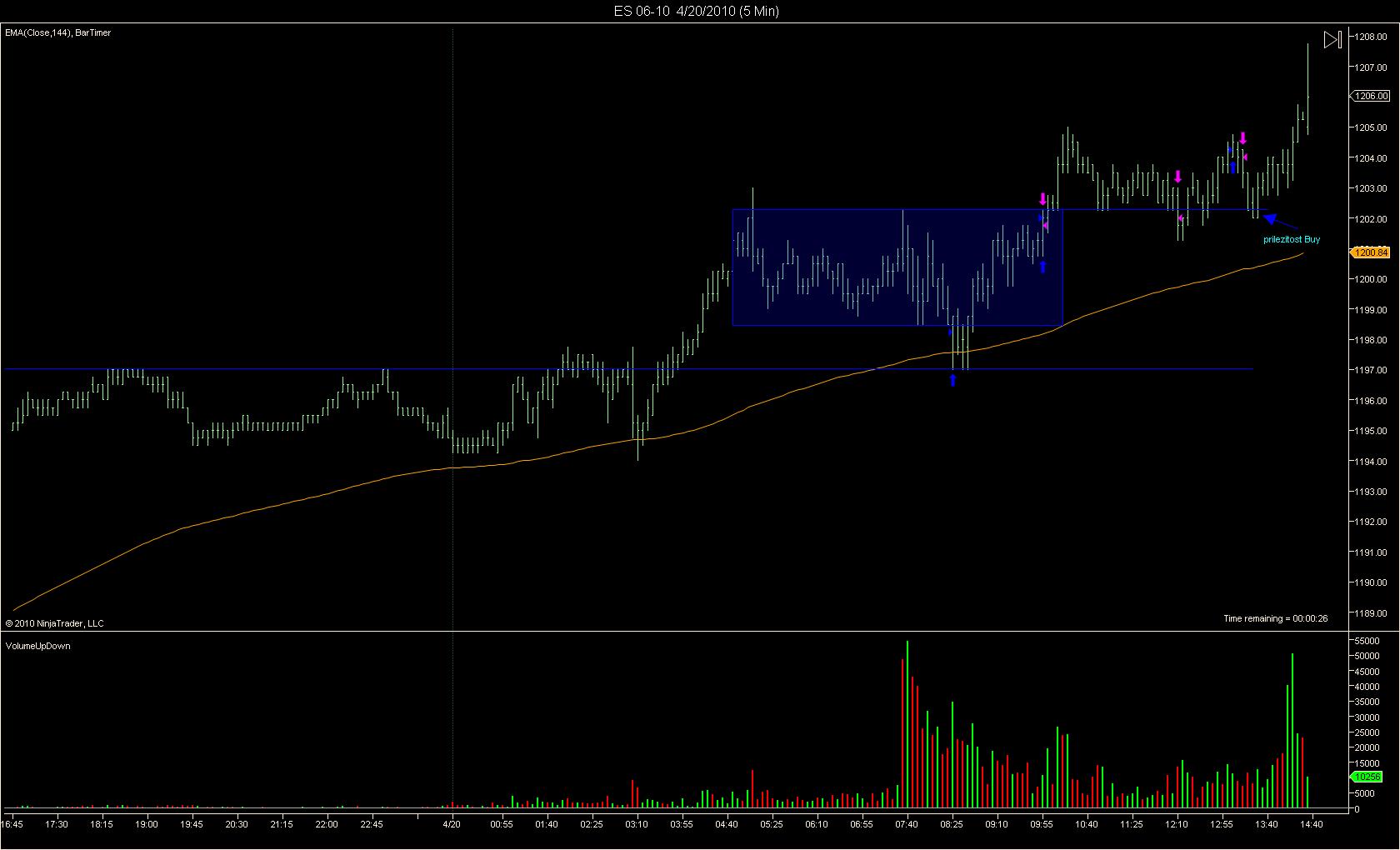1400x850 pixels.
Task: Click the 'EMA(Close,144), BarTimer' indicator label
Action: [58, 32]
